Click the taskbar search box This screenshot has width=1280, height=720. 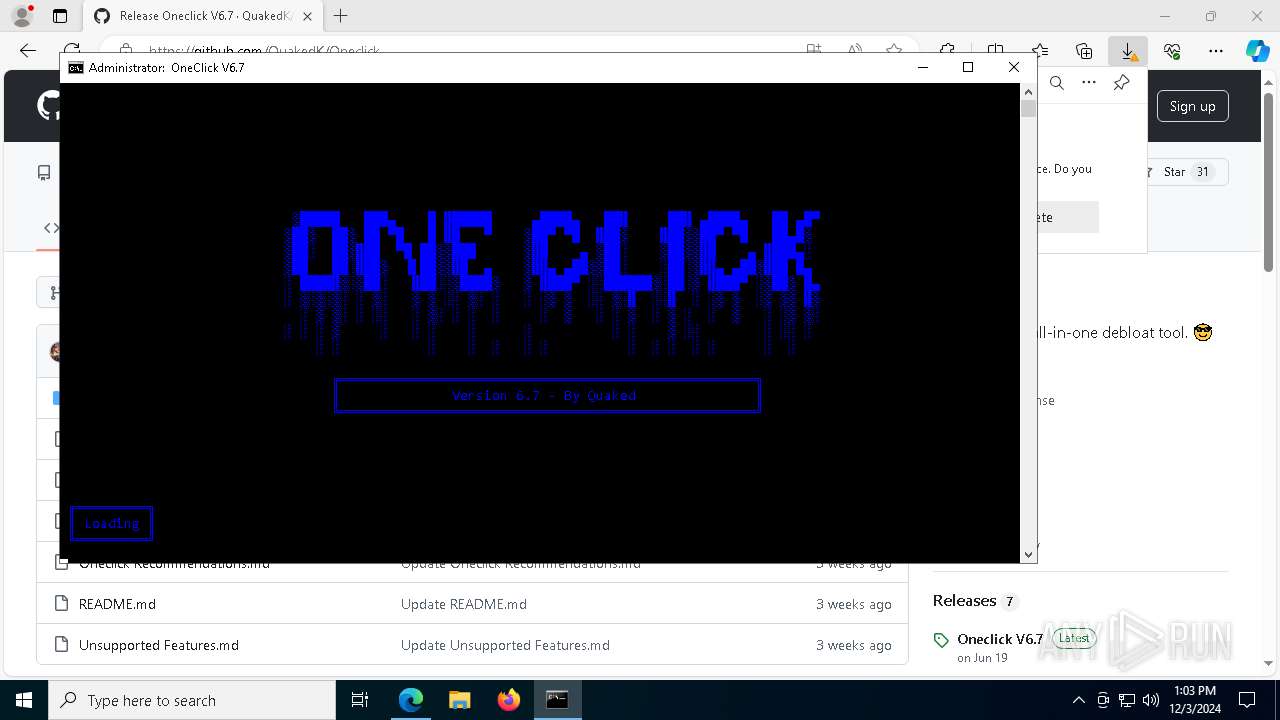[x=192, y=700]
